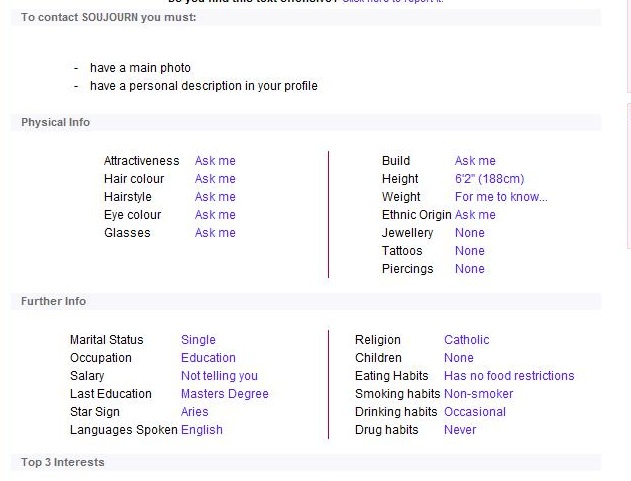The width and height of the screenshot is (631, 481).
Task: Select the Ethnic Origin "Ask me" link
Action: tap(475, 215)
